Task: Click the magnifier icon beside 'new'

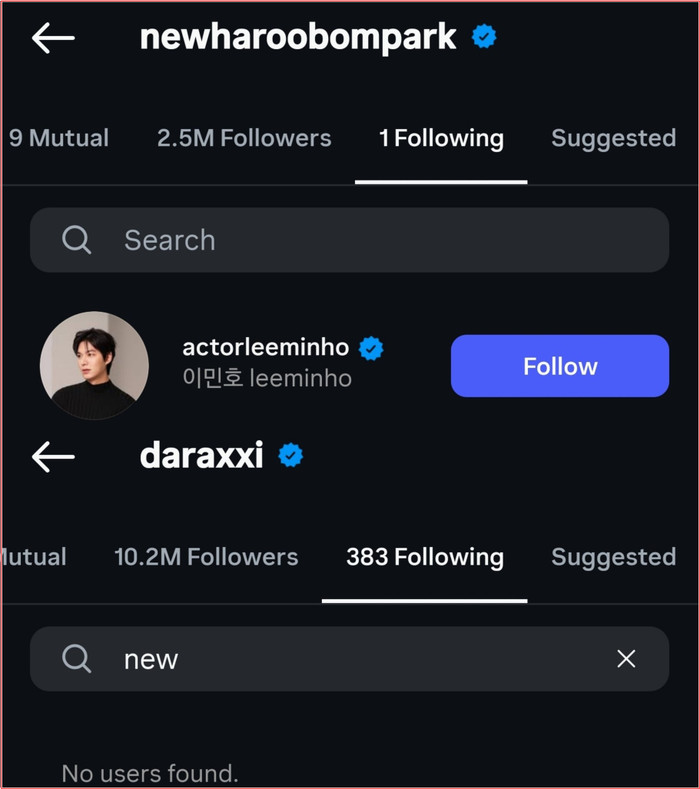Action: [77, 659]
